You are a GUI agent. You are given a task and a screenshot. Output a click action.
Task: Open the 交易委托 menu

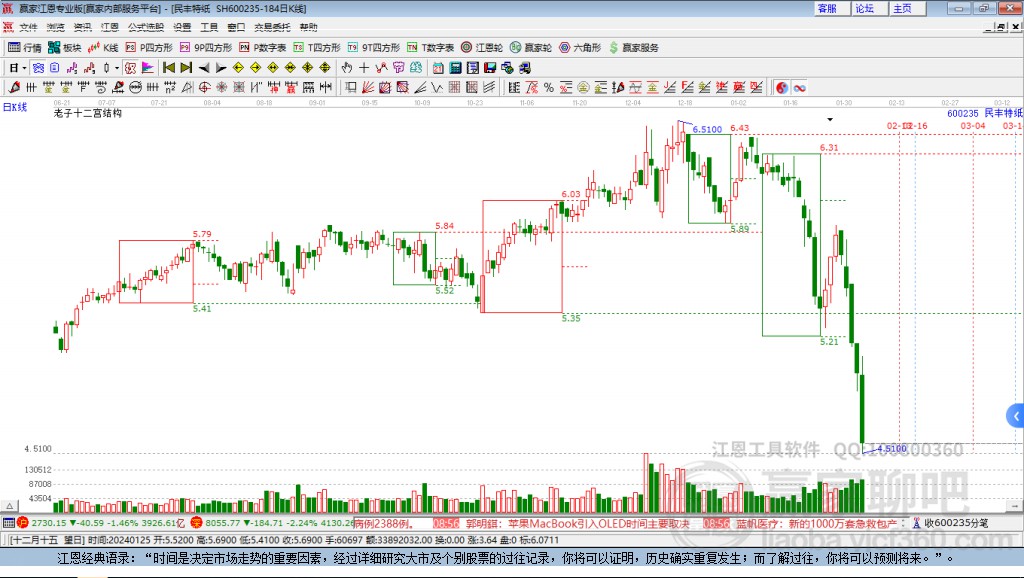tap(272, 27)
